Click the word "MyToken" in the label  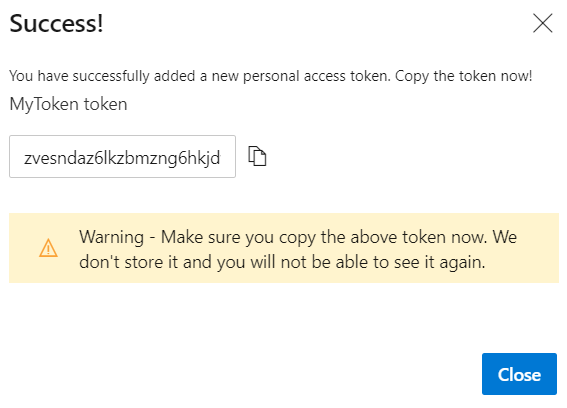[x=44, y=104]
